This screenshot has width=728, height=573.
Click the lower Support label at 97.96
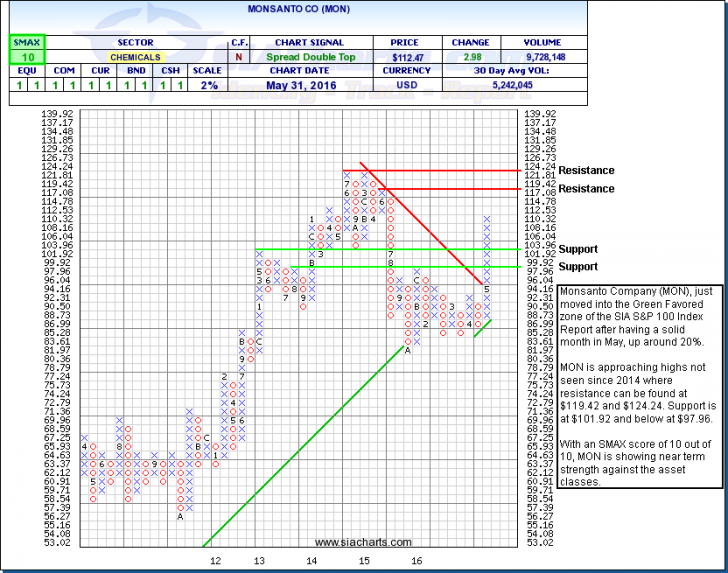579,267
